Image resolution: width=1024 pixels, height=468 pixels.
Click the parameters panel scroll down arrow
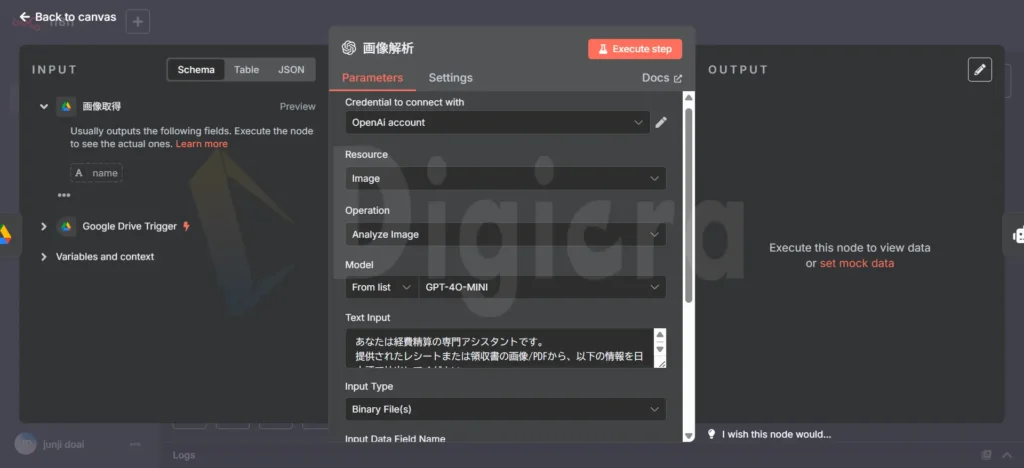(x=688, y=435)
